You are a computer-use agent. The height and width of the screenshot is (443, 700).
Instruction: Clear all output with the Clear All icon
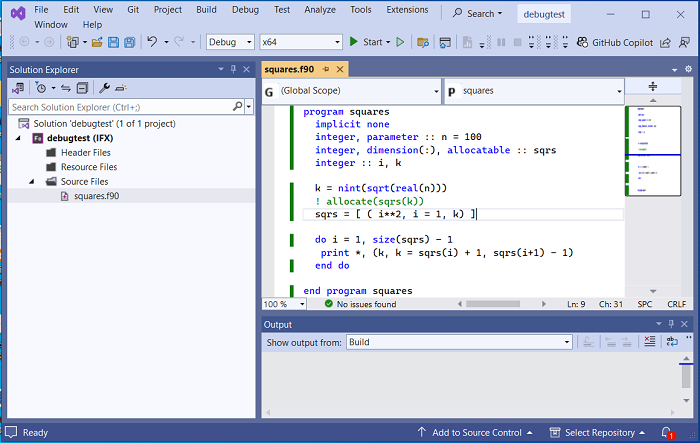649,342
